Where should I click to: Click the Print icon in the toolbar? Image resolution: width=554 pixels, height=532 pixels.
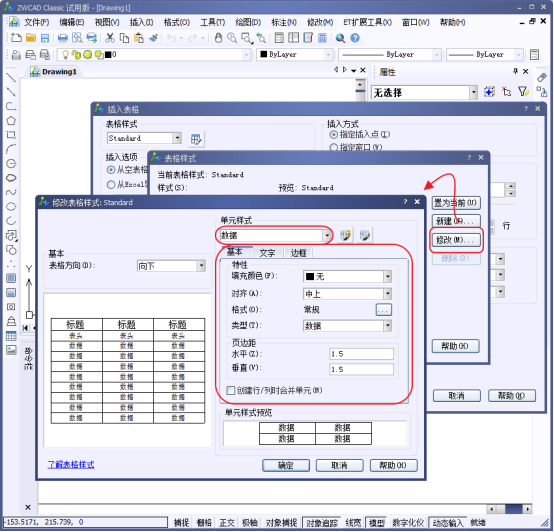click(x=63, y=38)
